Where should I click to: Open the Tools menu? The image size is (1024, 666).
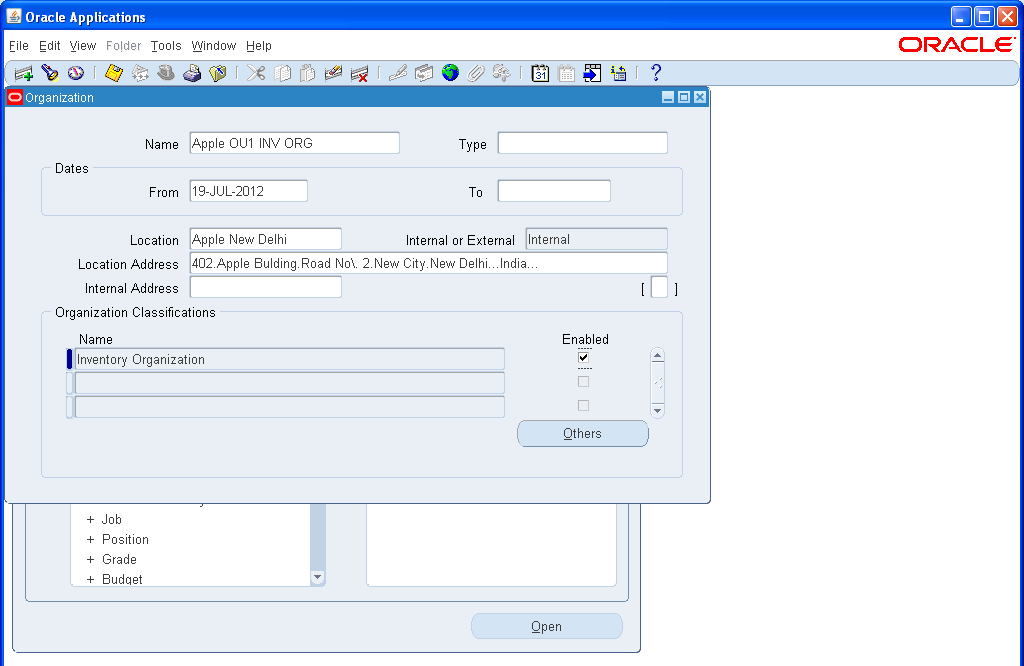[166, 46]
